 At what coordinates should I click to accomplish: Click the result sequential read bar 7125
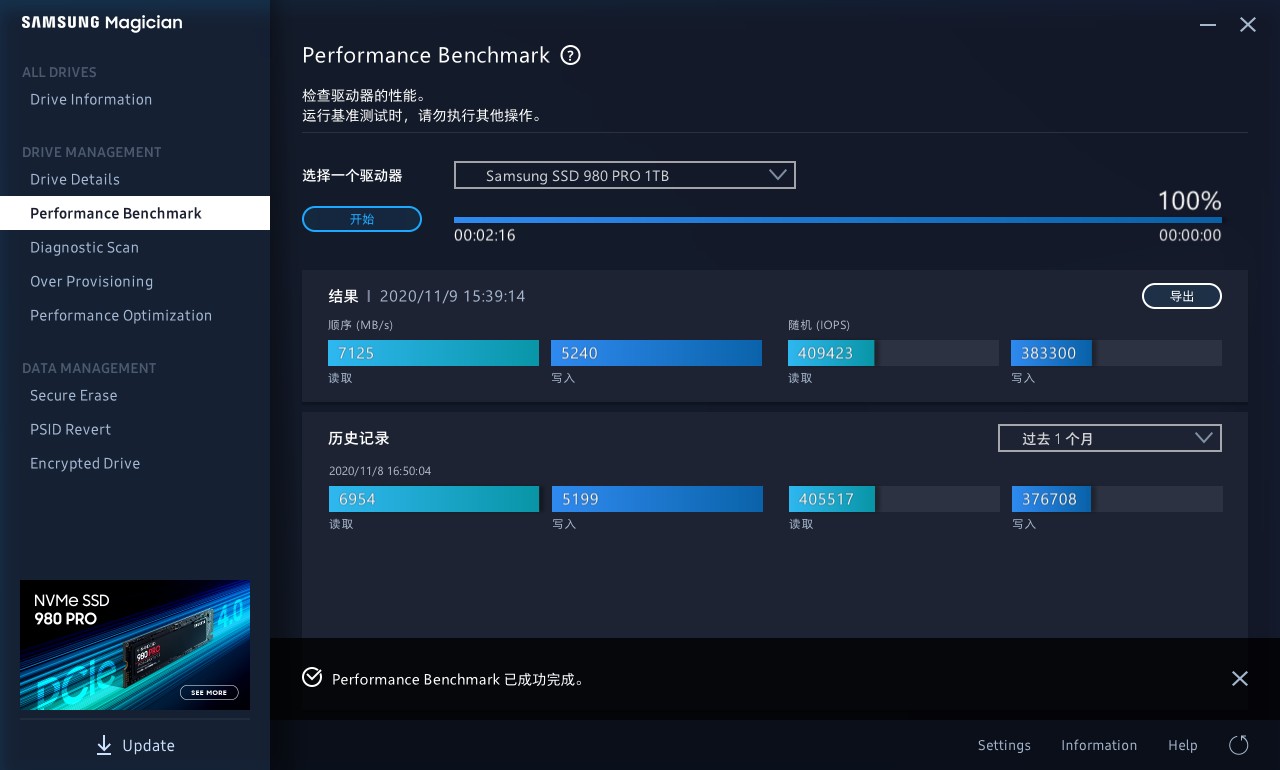(433, 353)
